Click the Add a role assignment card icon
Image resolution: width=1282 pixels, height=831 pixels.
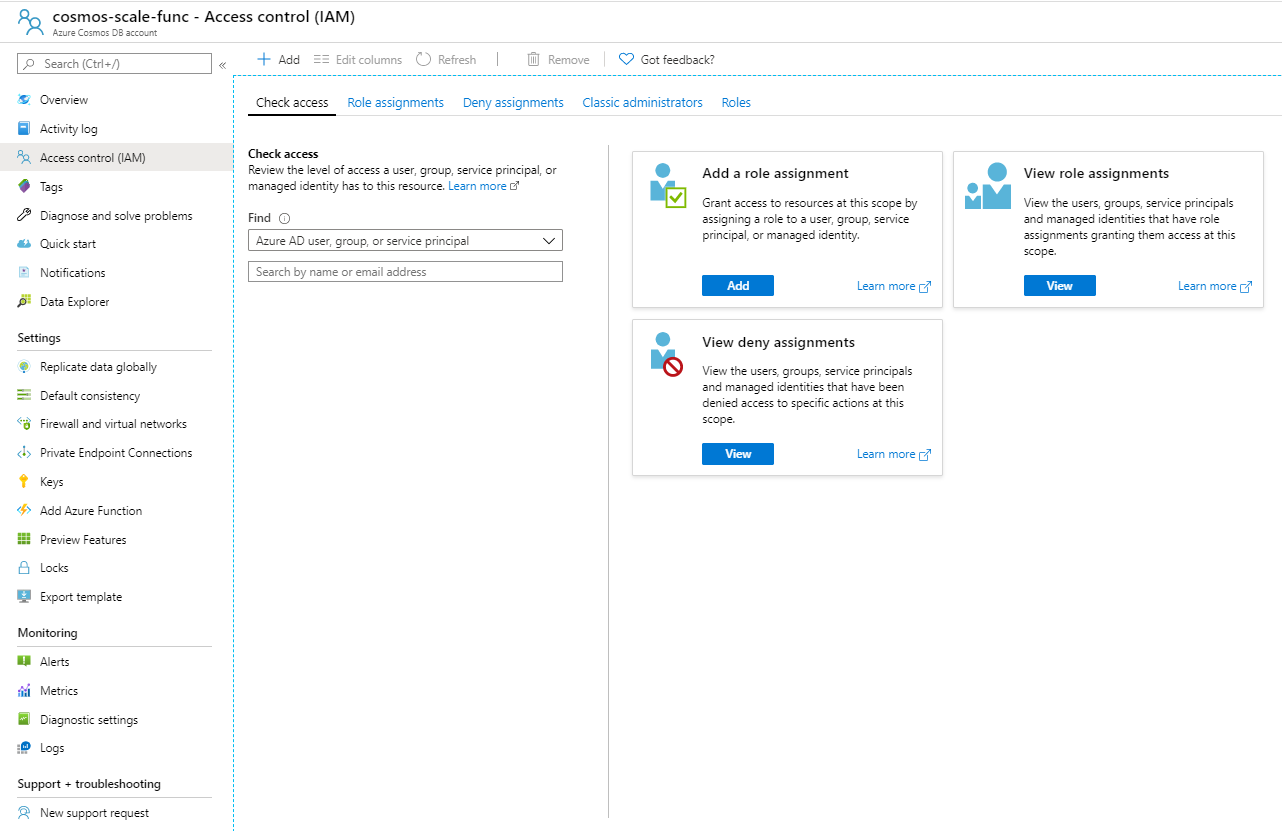coord(668,186)
